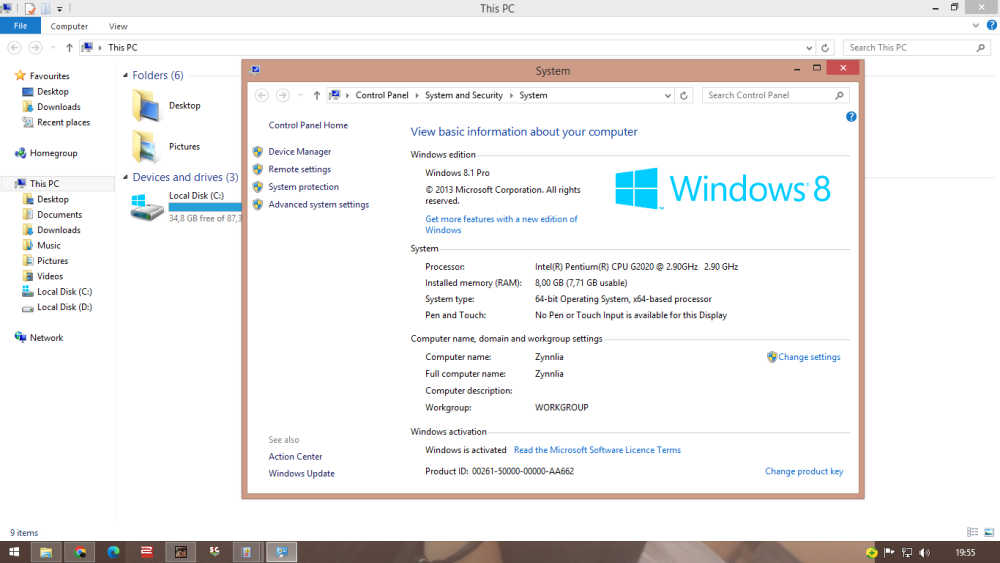
Task: Open Remote settings link
Action: [x=299, y=170]
